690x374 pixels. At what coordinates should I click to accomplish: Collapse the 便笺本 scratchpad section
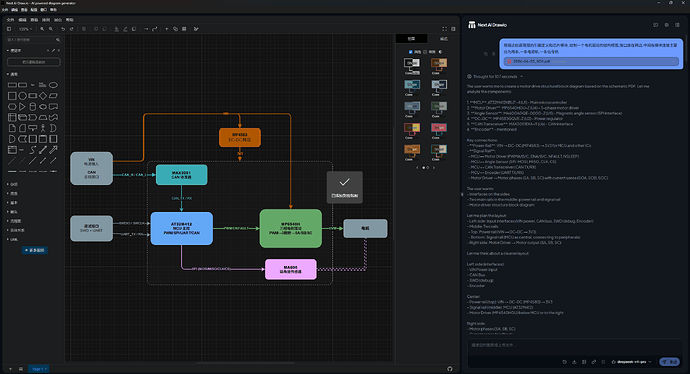14,51
